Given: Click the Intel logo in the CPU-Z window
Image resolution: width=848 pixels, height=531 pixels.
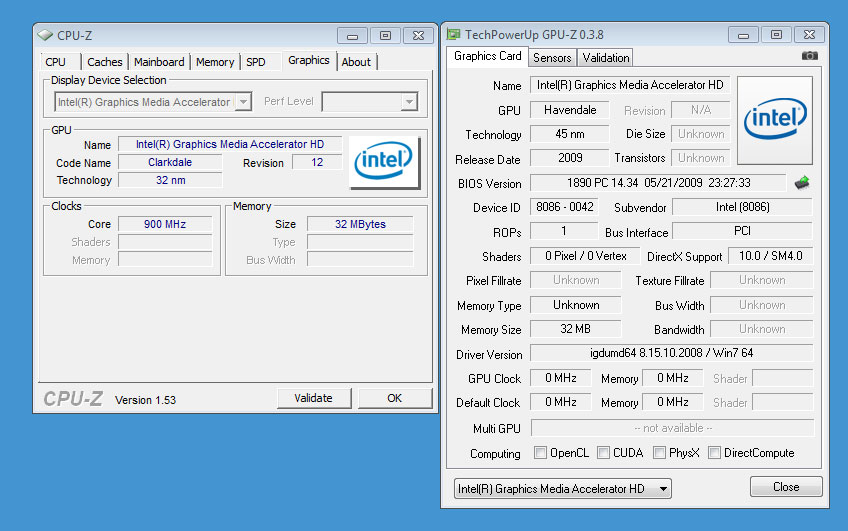Looking at the screenshot, I should pyautogui.click(x=384, y=161).
